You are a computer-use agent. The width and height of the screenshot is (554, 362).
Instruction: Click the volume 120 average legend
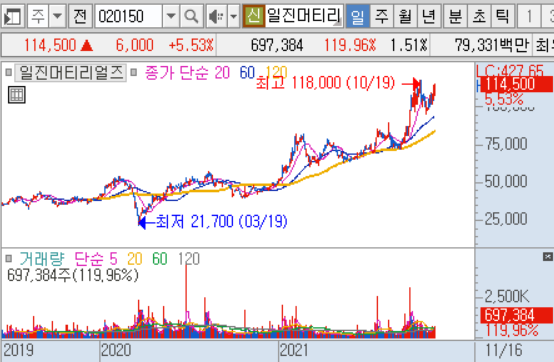[189, 259]
